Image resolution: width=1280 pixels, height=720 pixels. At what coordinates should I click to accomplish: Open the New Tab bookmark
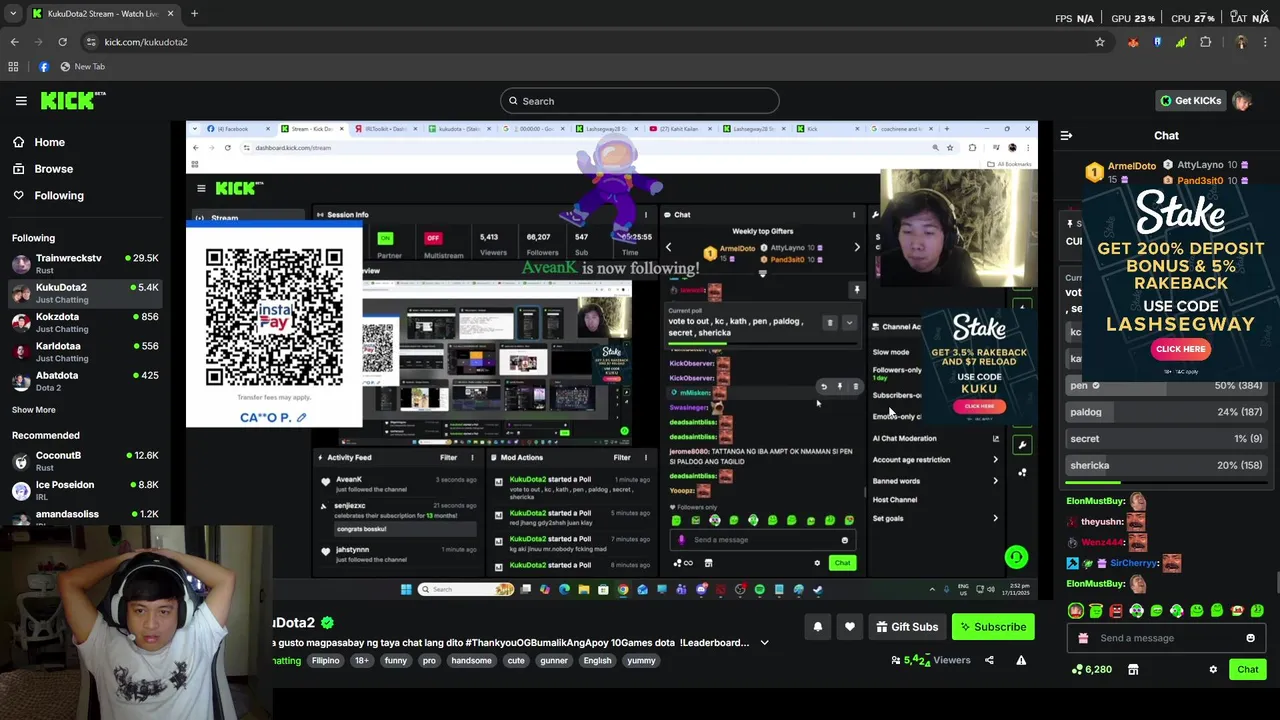pyautogui.click(x=82, y=67)
